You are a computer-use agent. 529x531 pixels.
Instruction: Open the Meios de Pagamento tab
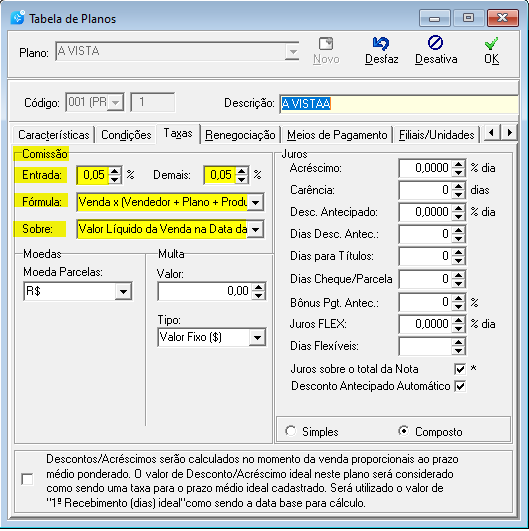click(x=337, y=135)
